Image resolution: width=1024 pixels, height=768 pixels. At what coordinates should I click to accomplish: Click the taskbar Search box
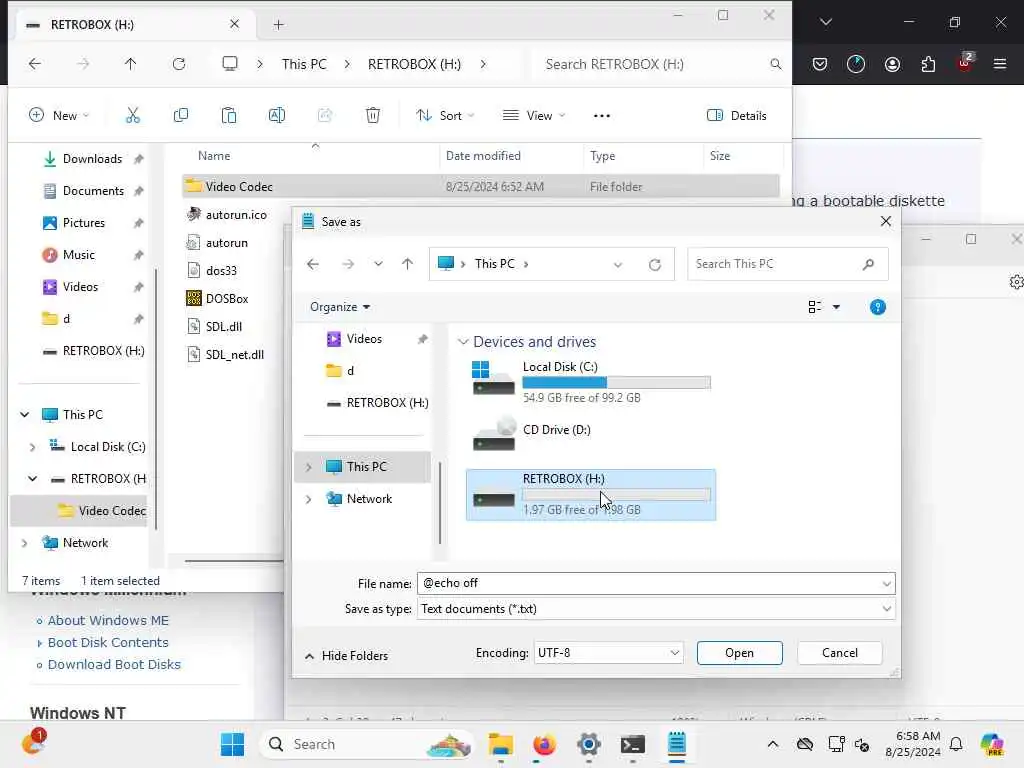[x=367, y=744]
